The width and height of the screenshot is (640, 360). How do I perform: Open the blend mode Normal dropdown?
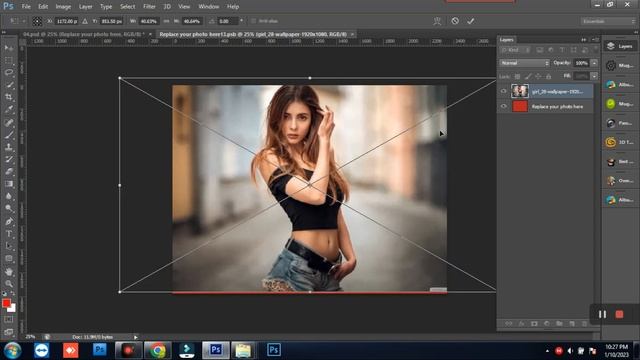click(x=524, y=63)
